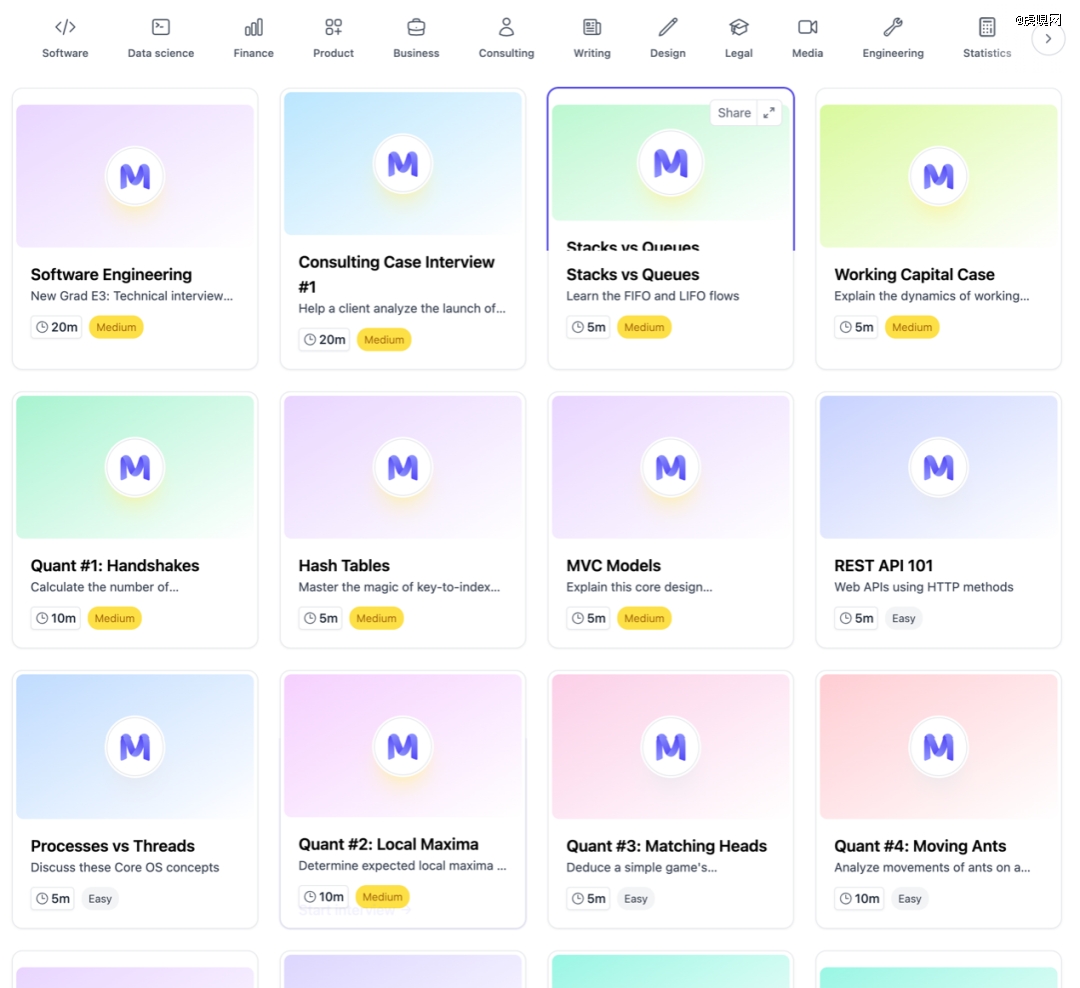Click the Engineering wrench icon
The width and height of the screenshot is (1080, 988).
click(x=893, y=28)
